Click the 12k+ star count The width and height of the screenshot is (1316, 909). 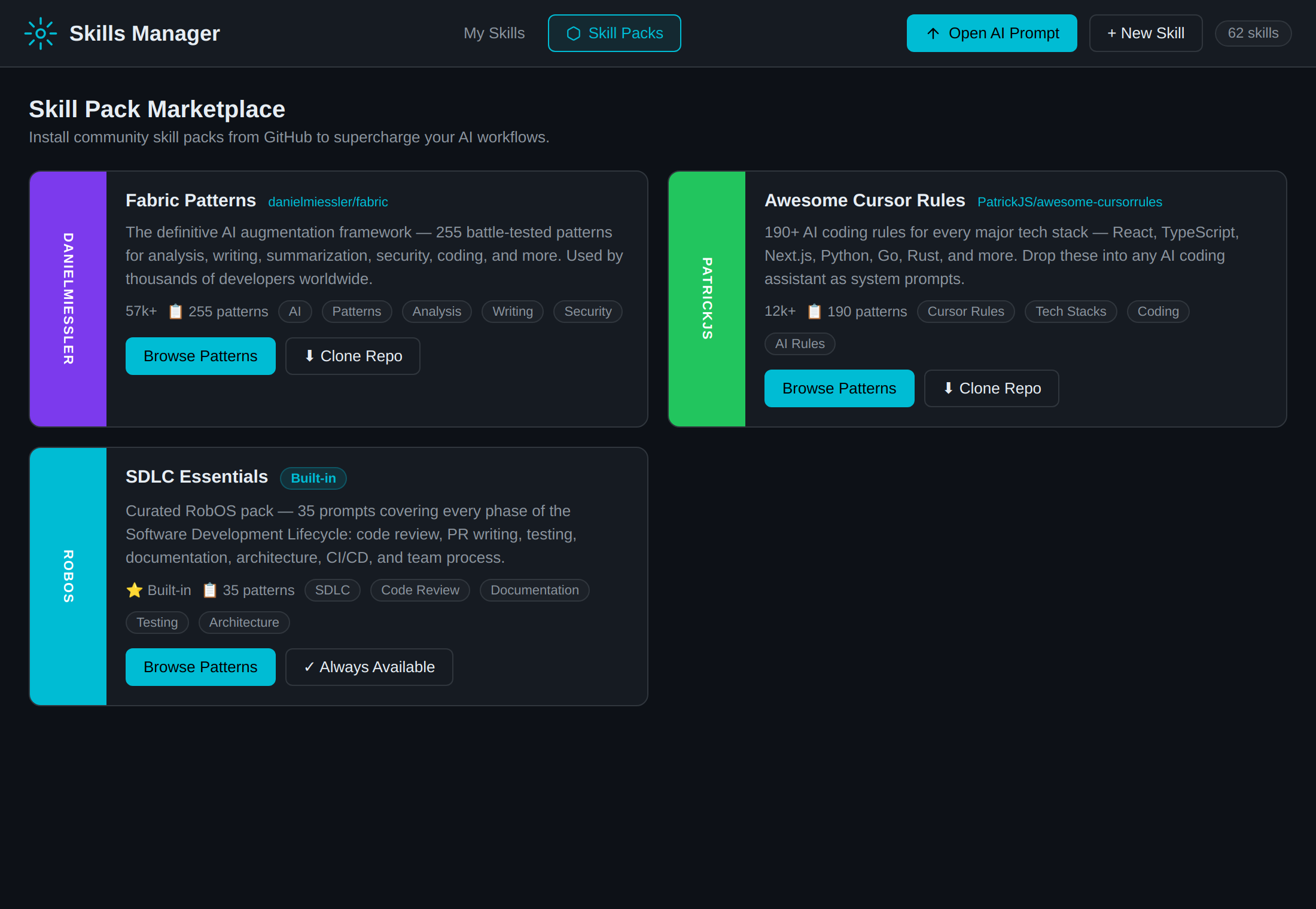[x=780, y=312]
